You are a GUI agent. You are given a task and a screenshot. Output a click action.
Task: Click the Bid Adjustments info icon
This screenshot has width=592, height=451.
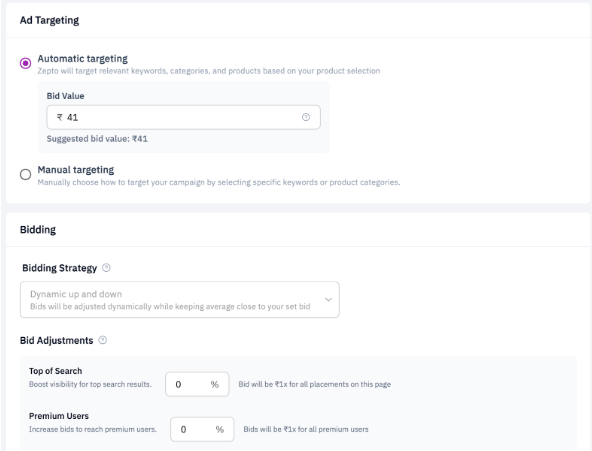[x=103, y=340]
